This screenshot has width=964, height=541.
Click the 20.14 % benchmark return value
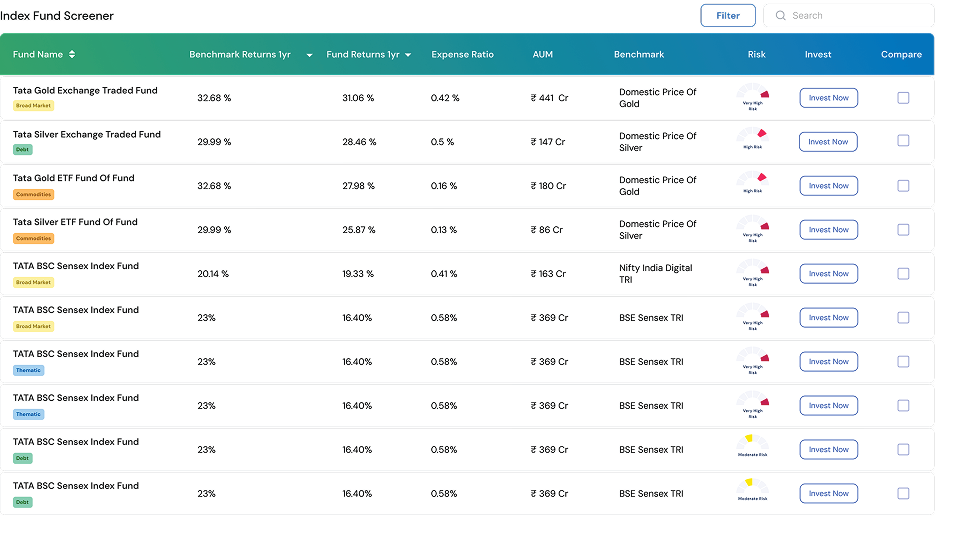click(213, 274)
